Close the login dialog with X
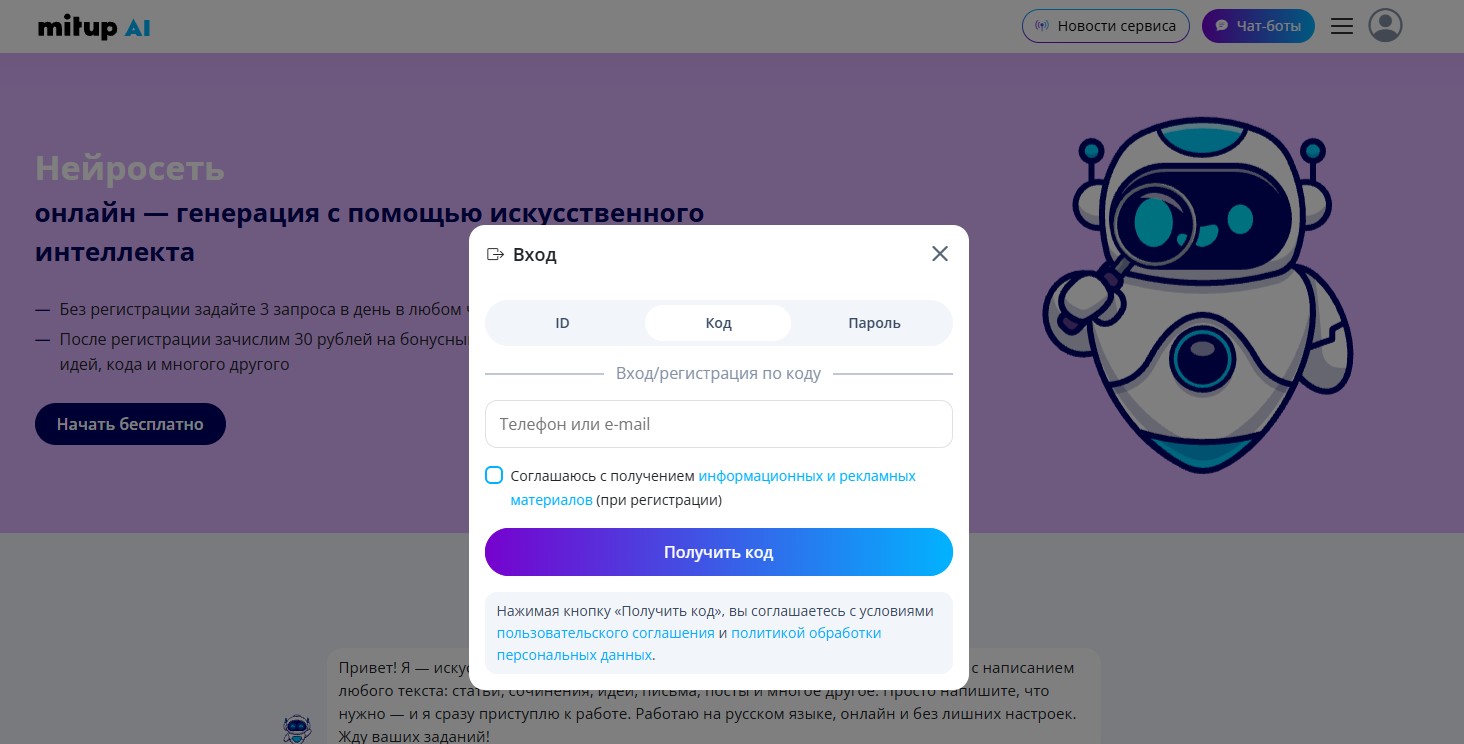 pyautogui.click(x=939, y=254)
